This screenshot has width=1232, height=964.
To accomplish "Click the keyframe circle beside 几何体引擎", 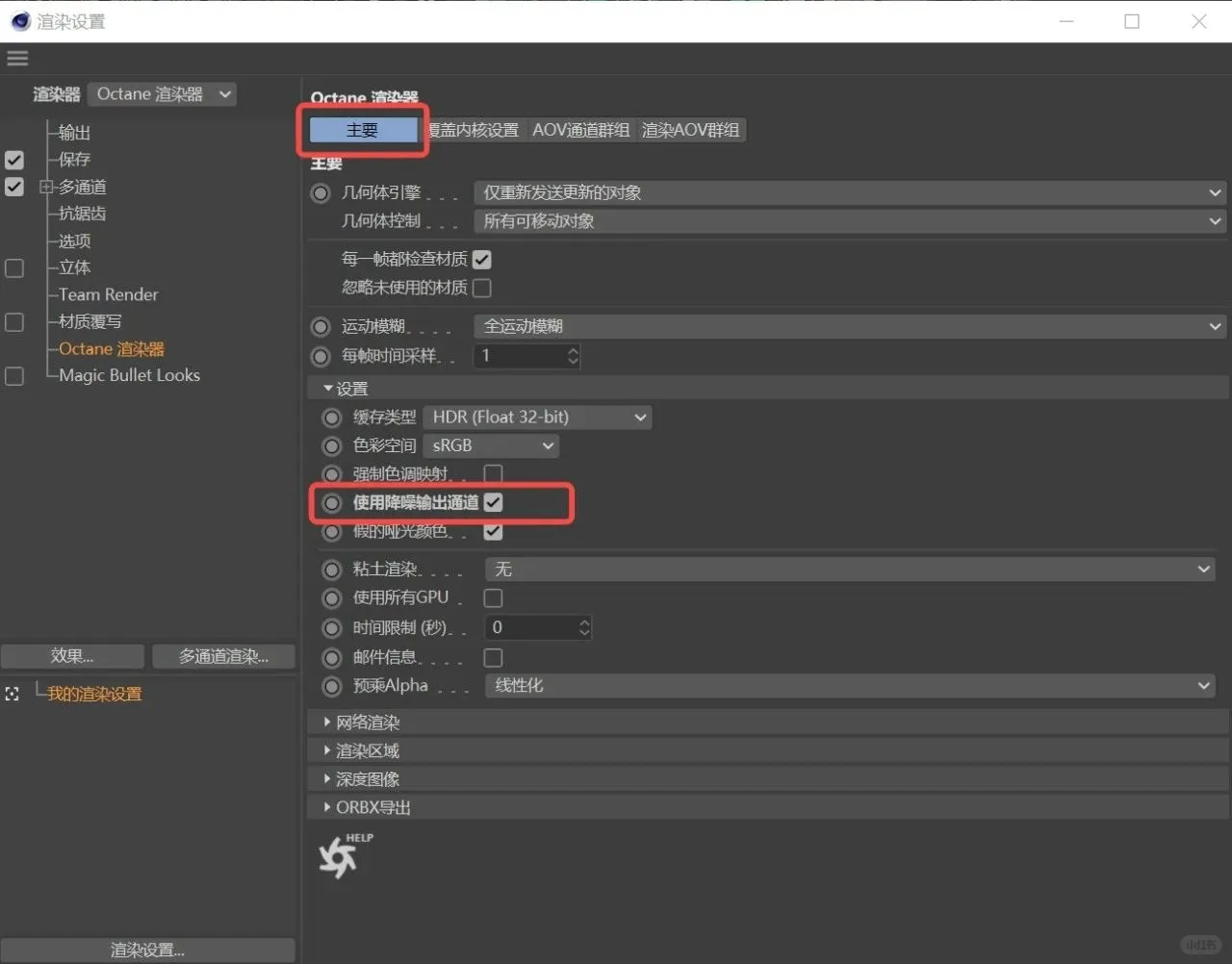I will [x=321, y=193].
